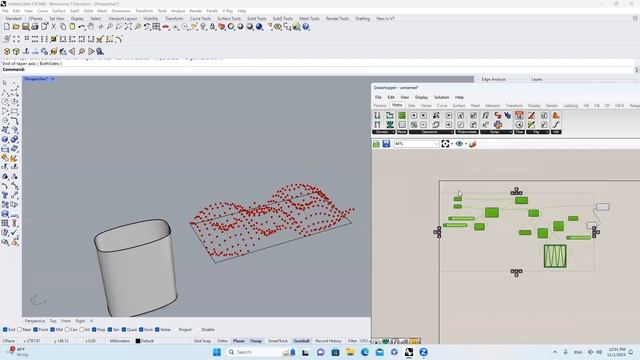Screen dimensions: 640x360
Task: Toggle Osnap in status bar
Action: pyautogui.click(x=256, y=341)
